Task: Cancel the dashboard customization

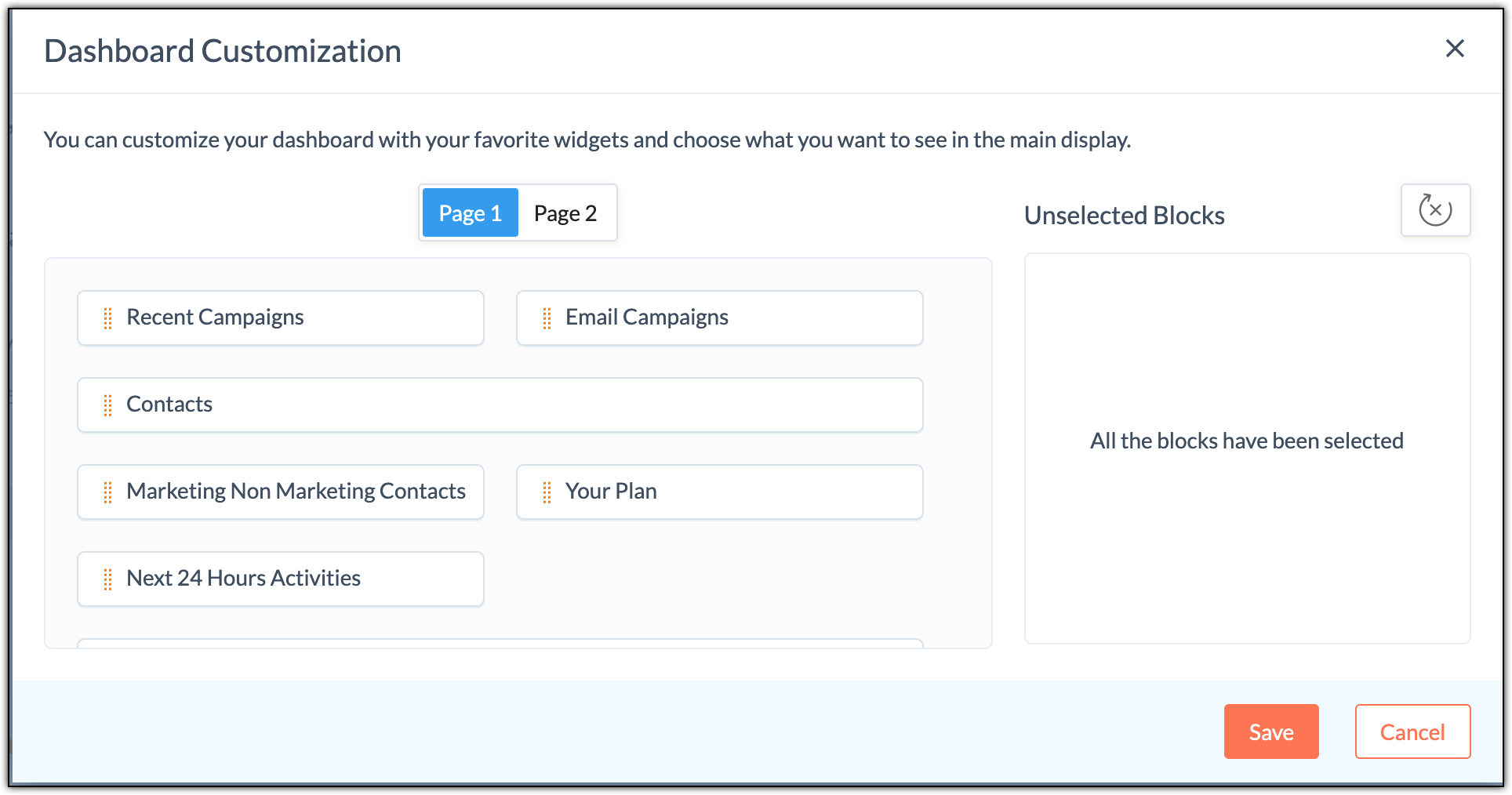Action: pos(1412,731)
